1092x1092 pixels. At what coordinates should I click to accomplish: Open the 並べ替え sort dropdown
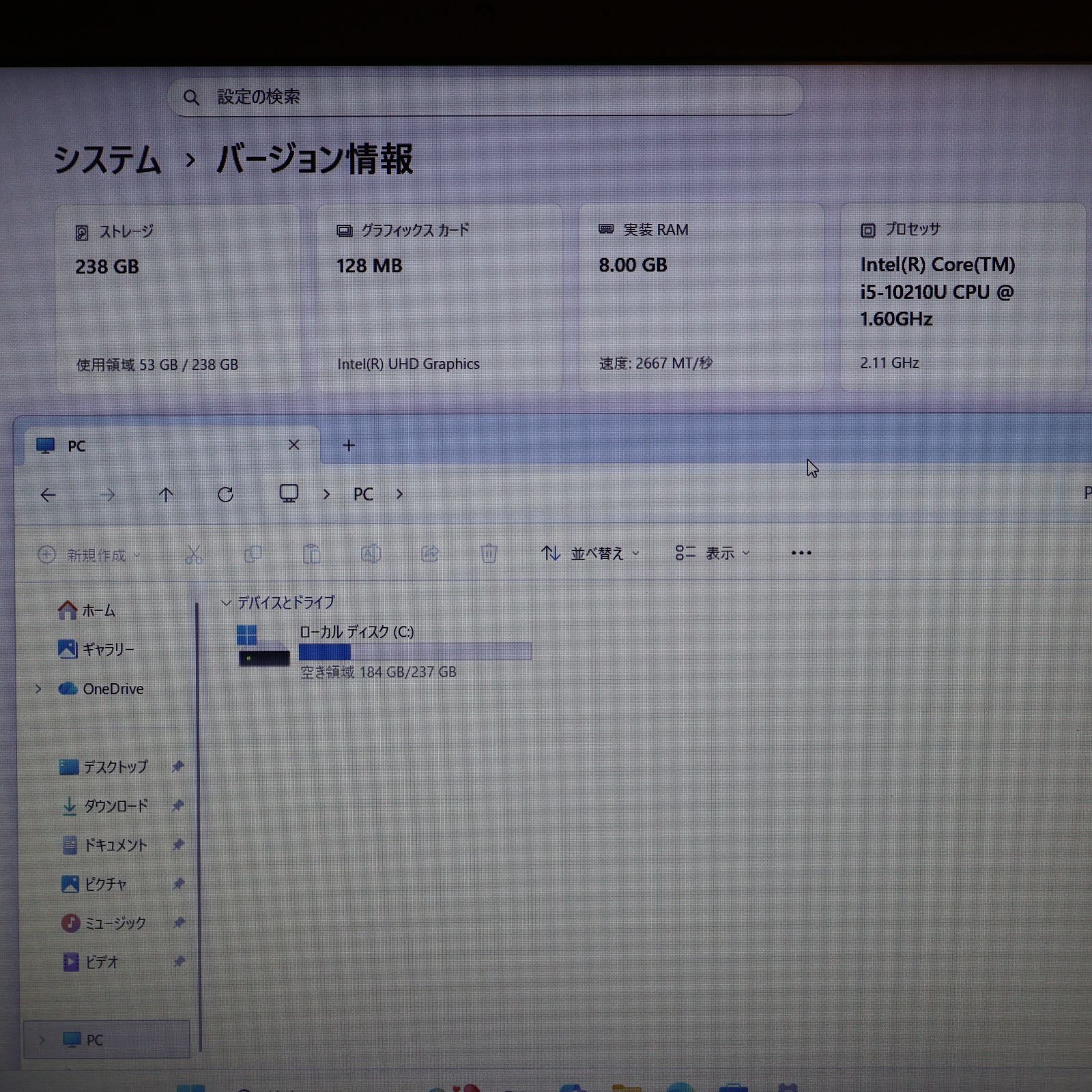[x=590, y=553]
